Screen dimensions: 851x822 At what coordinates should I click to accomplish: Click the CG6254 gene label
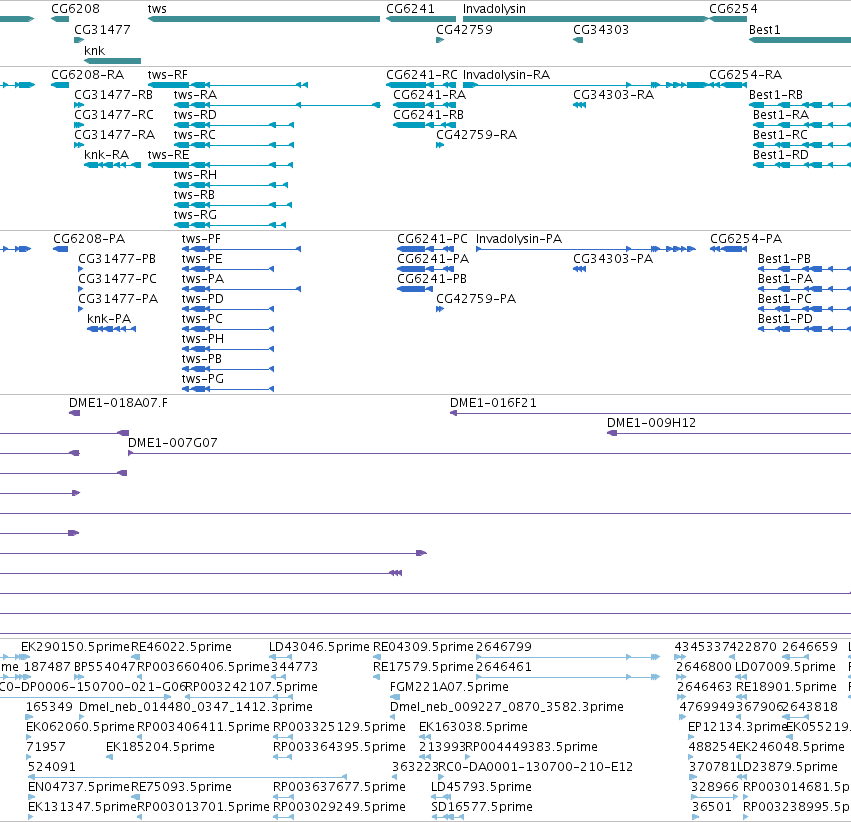[733, 9]
